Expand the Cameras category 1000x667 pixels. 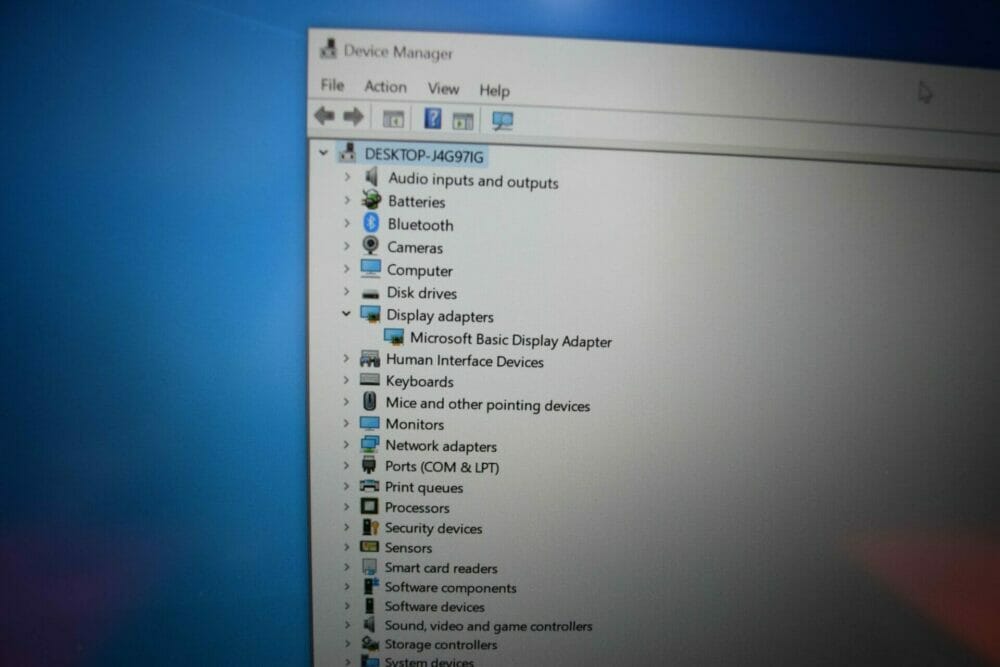coord(346,246)
